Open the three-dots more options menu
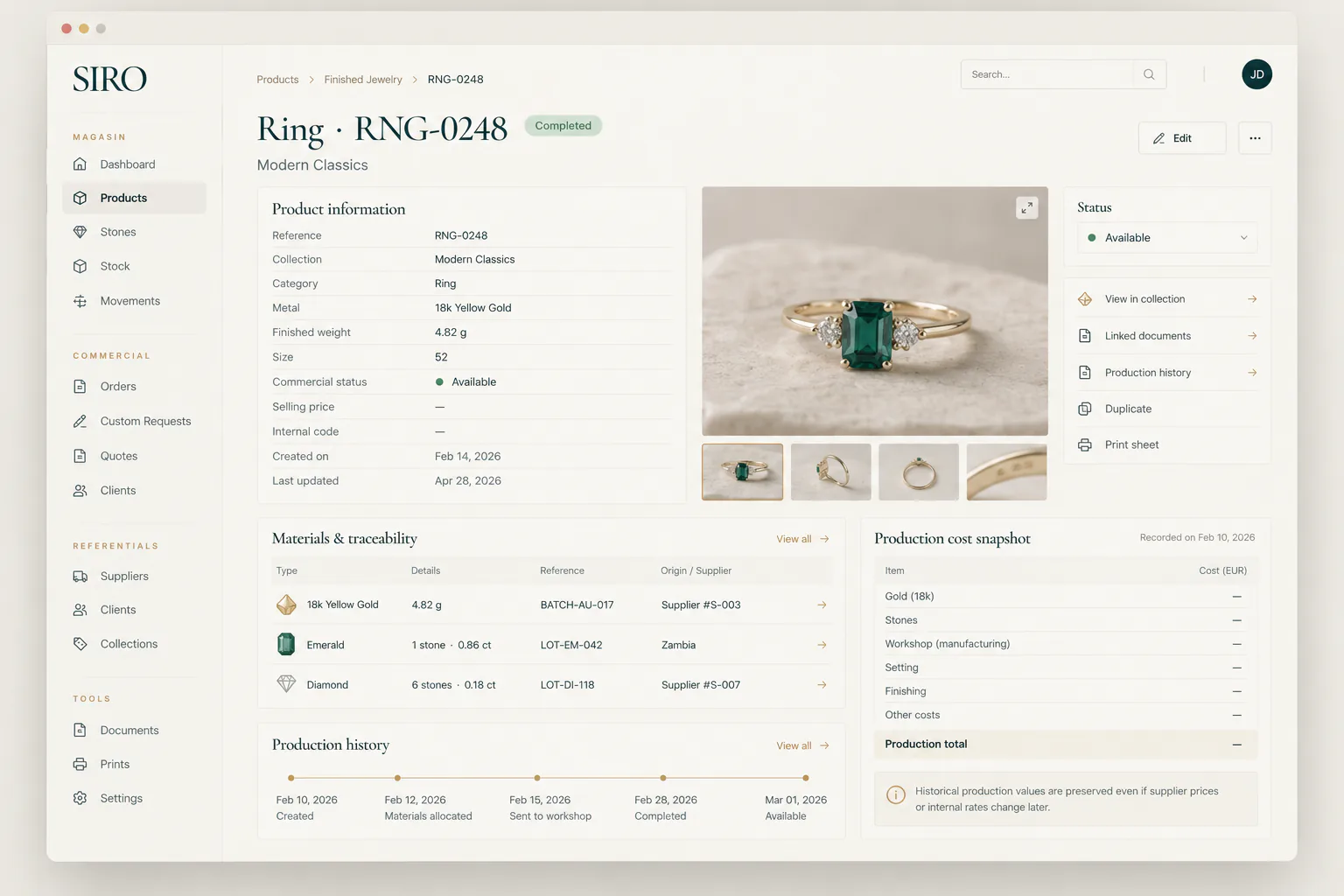 pyautogui.click(x=1255, y=138)
